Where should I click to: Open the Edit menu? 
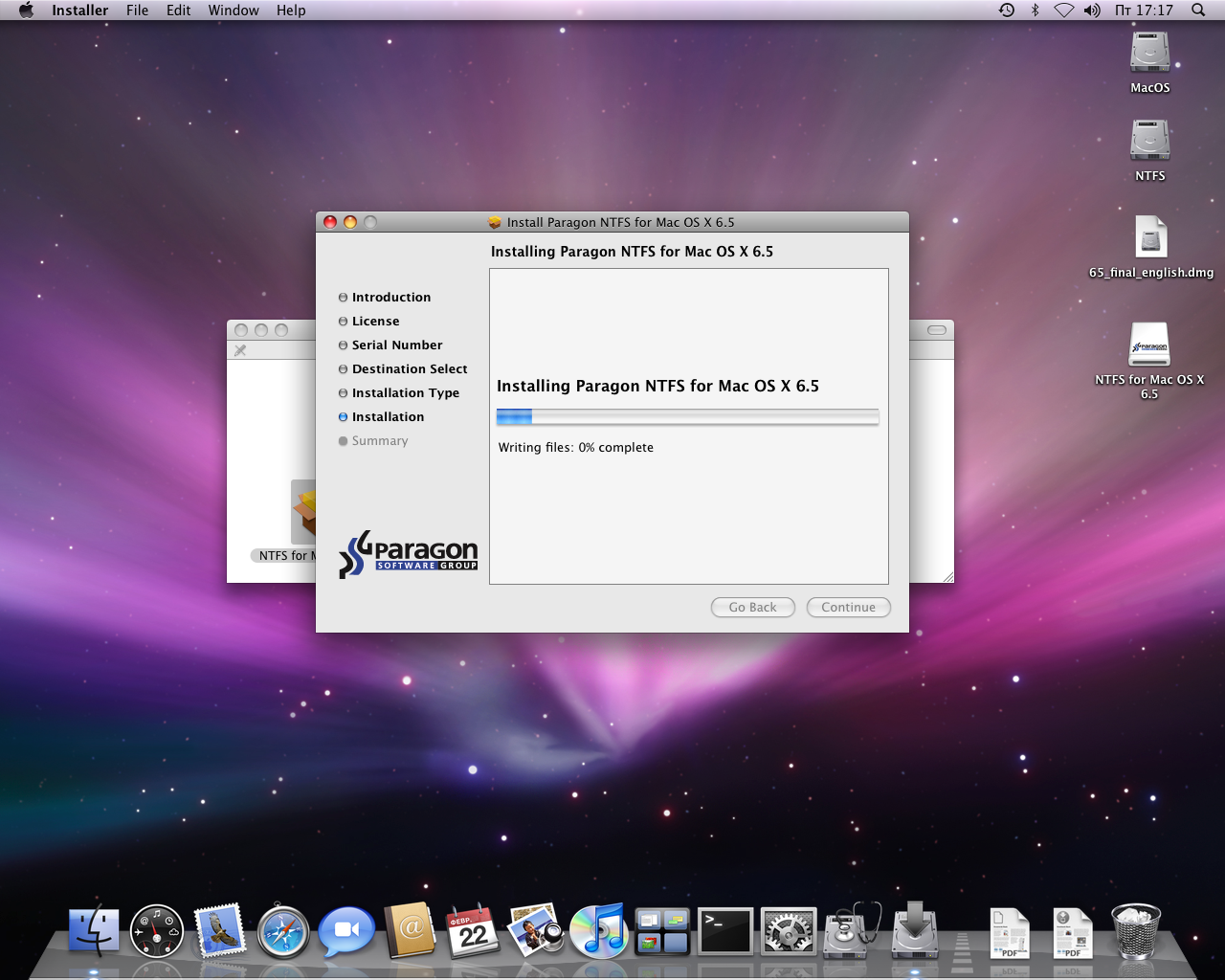click(178, 11)
